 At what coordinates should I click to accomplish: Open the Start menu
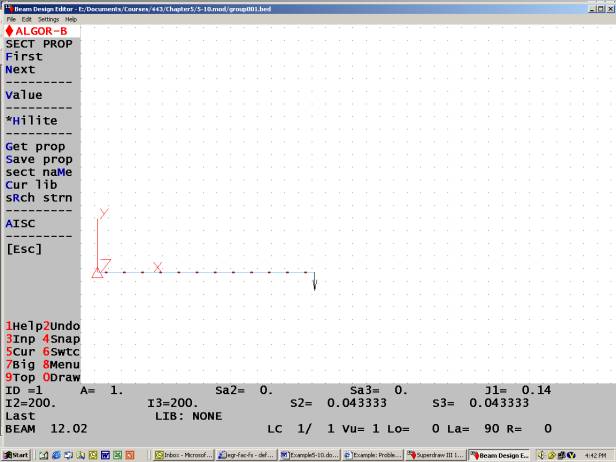tap(16, 455)
